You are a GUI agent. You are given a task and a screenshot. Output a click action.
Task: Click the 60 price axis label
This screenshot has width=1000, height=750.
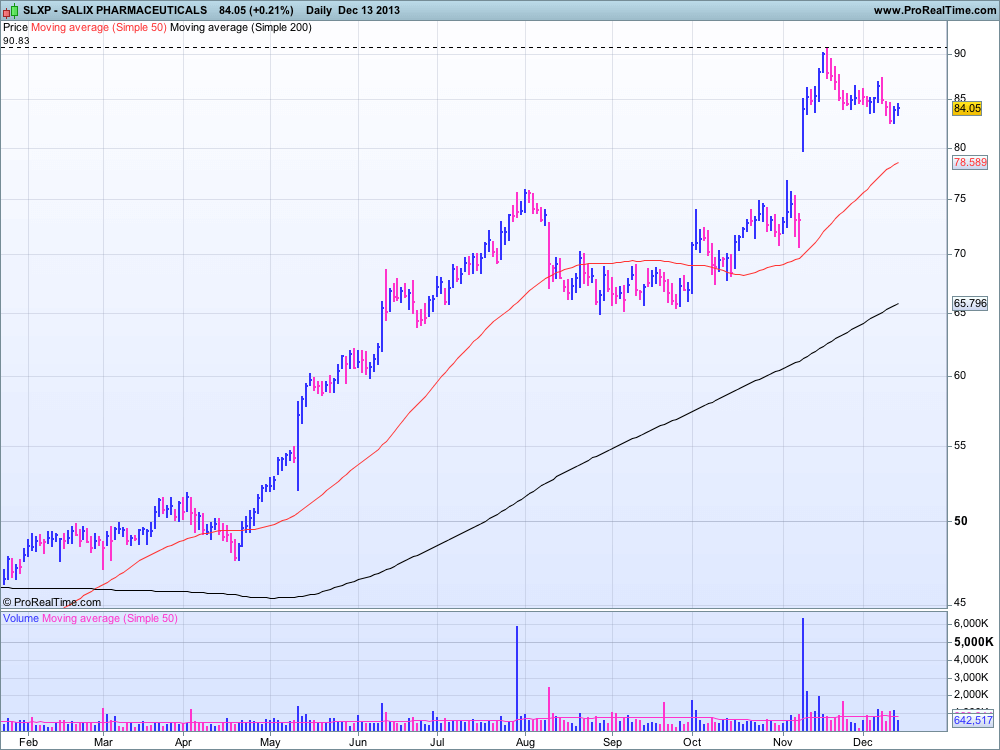(960, 376)
